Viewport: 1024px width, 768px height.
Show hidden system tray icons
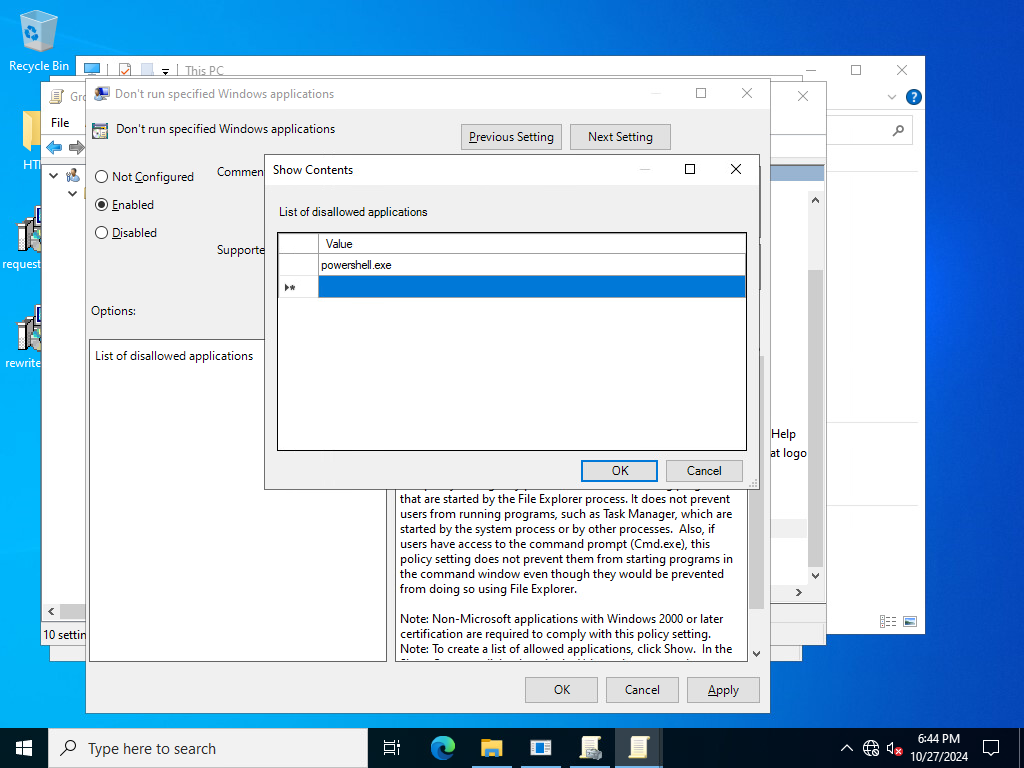point(846,748)
